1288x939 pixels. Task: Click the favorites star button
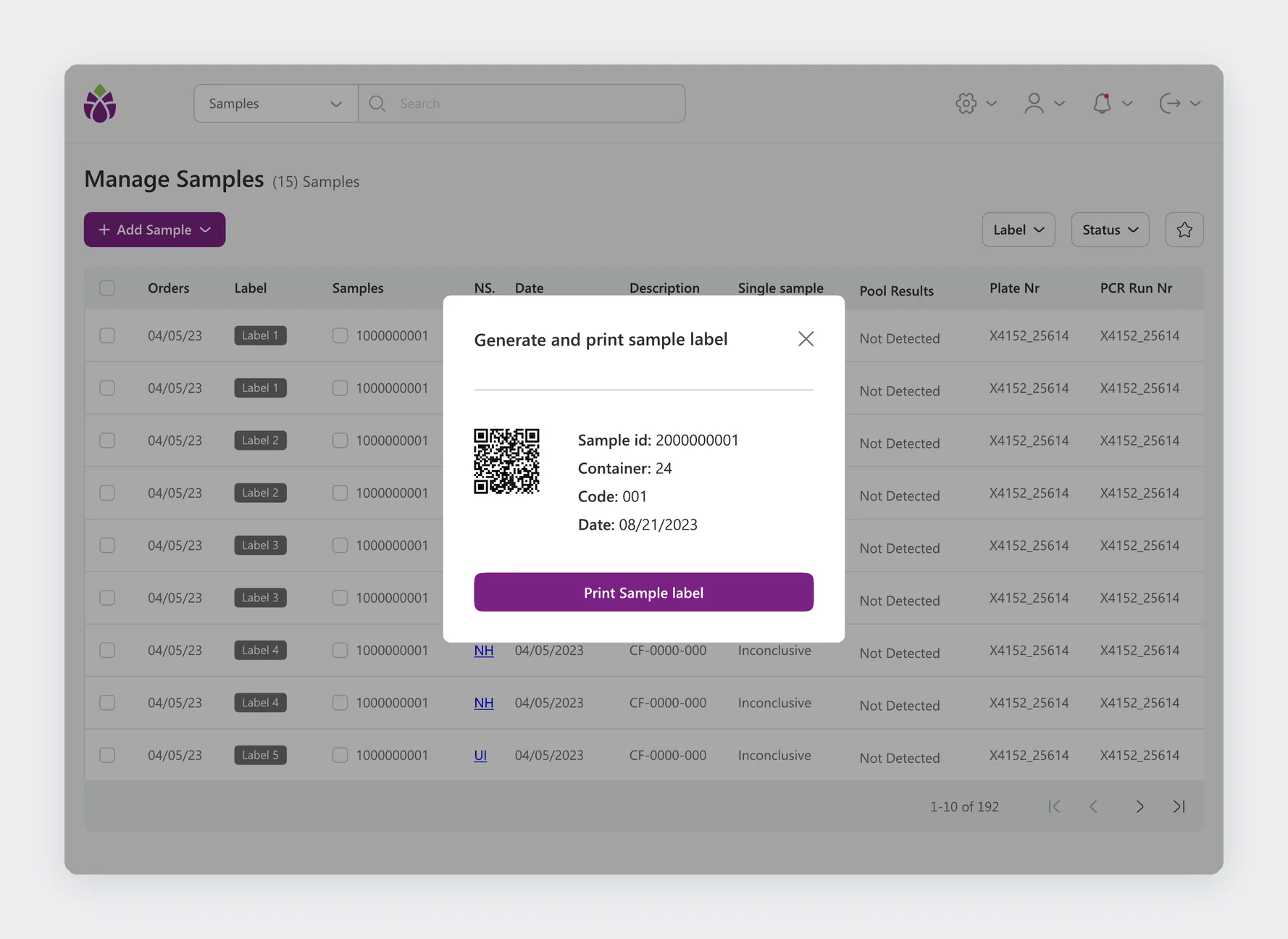pos(1184,230)
